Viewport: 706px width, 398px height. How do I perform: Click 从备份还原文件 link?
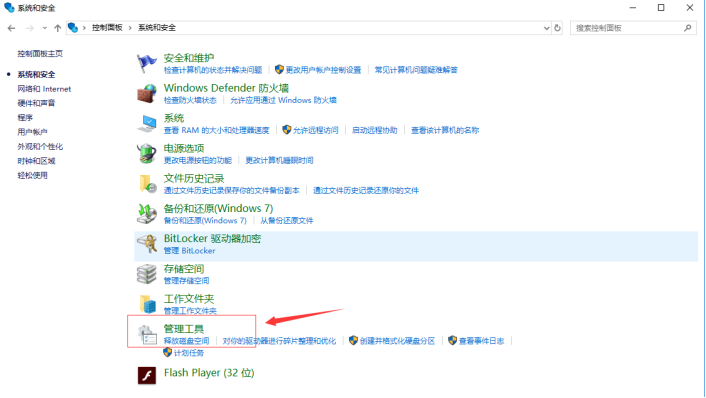coord(286,221)
